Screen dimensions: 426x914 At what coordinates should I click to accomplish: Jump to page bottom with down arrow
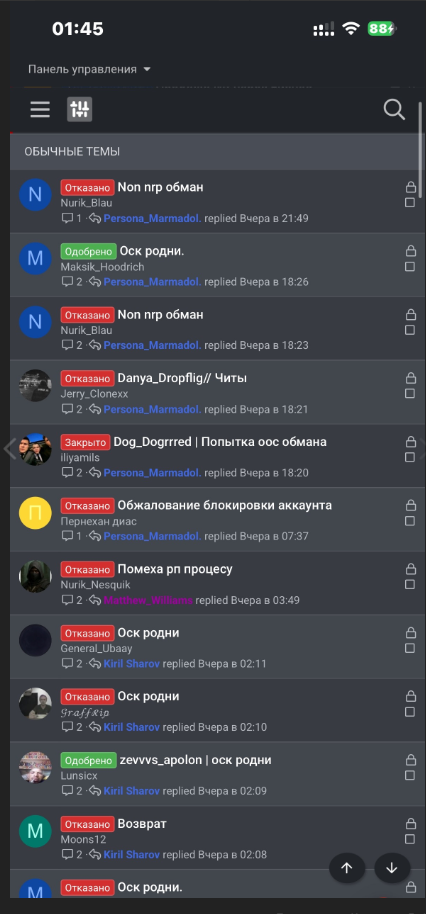(x=392, y=868)
